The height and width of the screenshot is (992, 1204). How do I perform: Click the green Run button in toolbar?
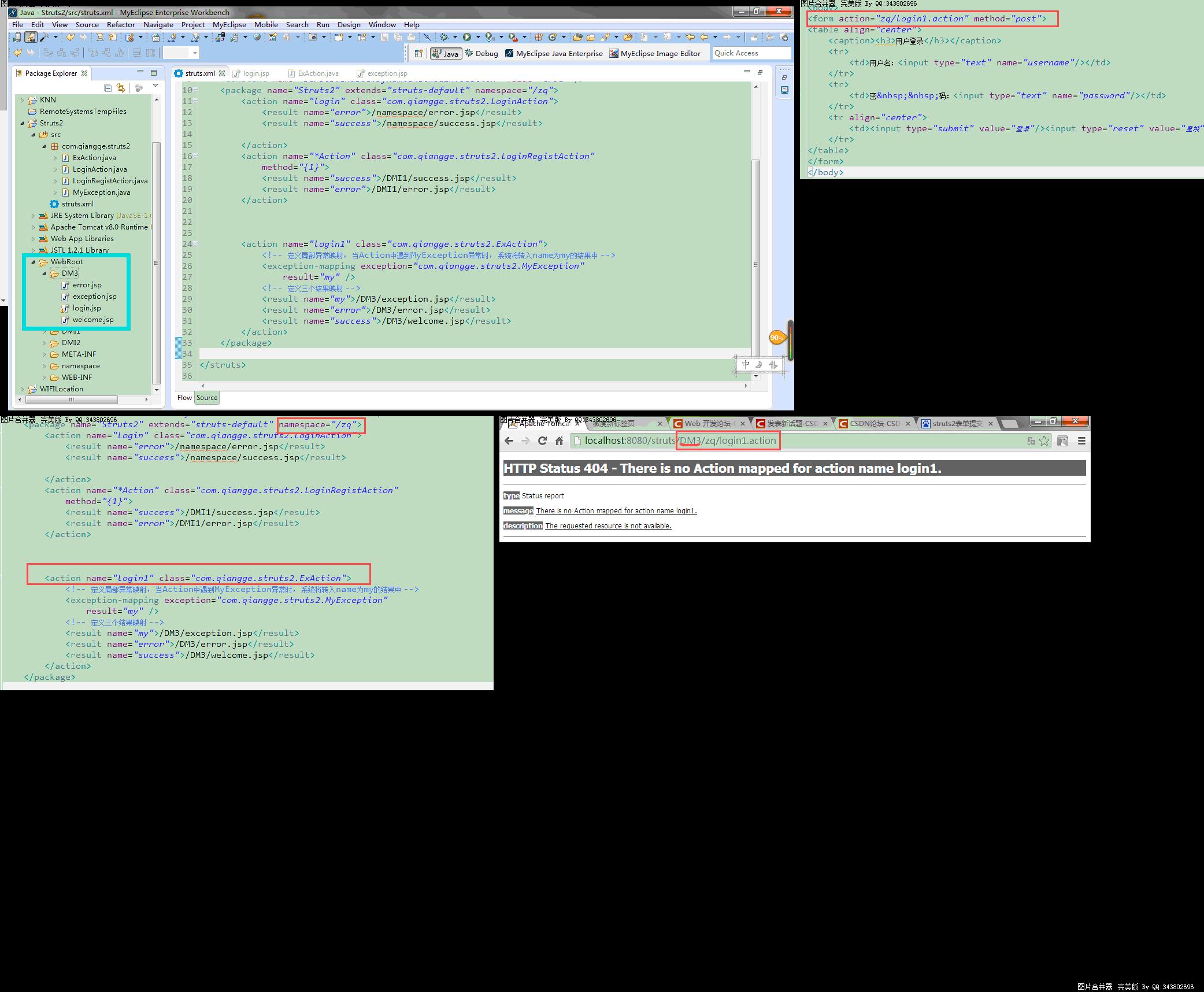pos(466,37)
